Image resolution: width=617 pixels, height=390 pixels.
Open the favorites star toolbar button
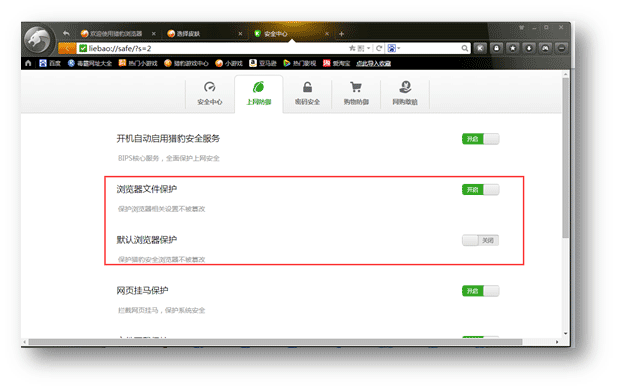tap(513, 48)
